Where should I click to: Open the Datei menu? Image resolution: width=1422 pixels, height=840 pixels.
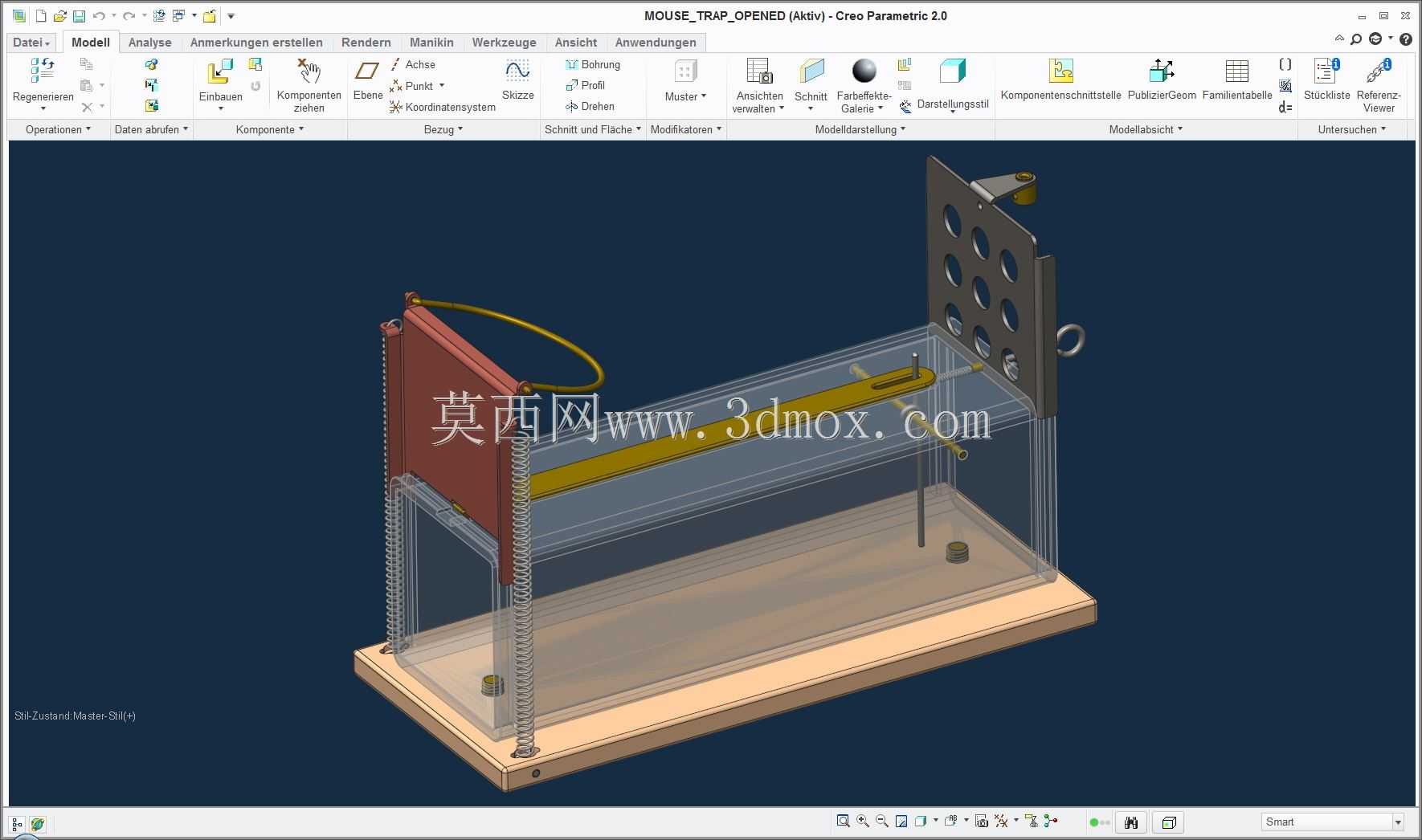32,43
